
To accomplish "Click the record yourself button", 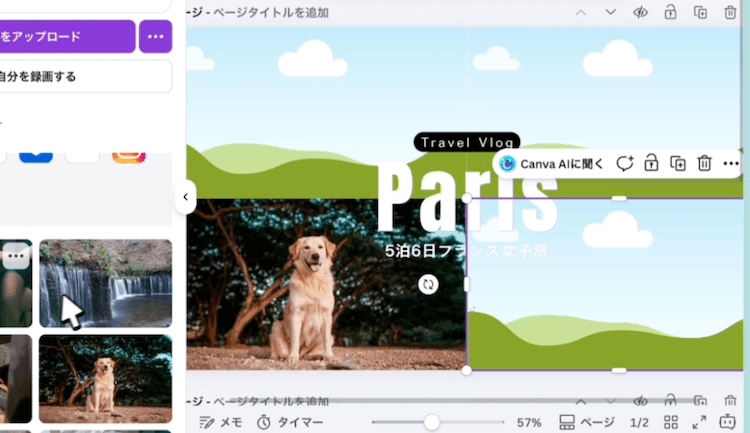I will pos(85,77).
